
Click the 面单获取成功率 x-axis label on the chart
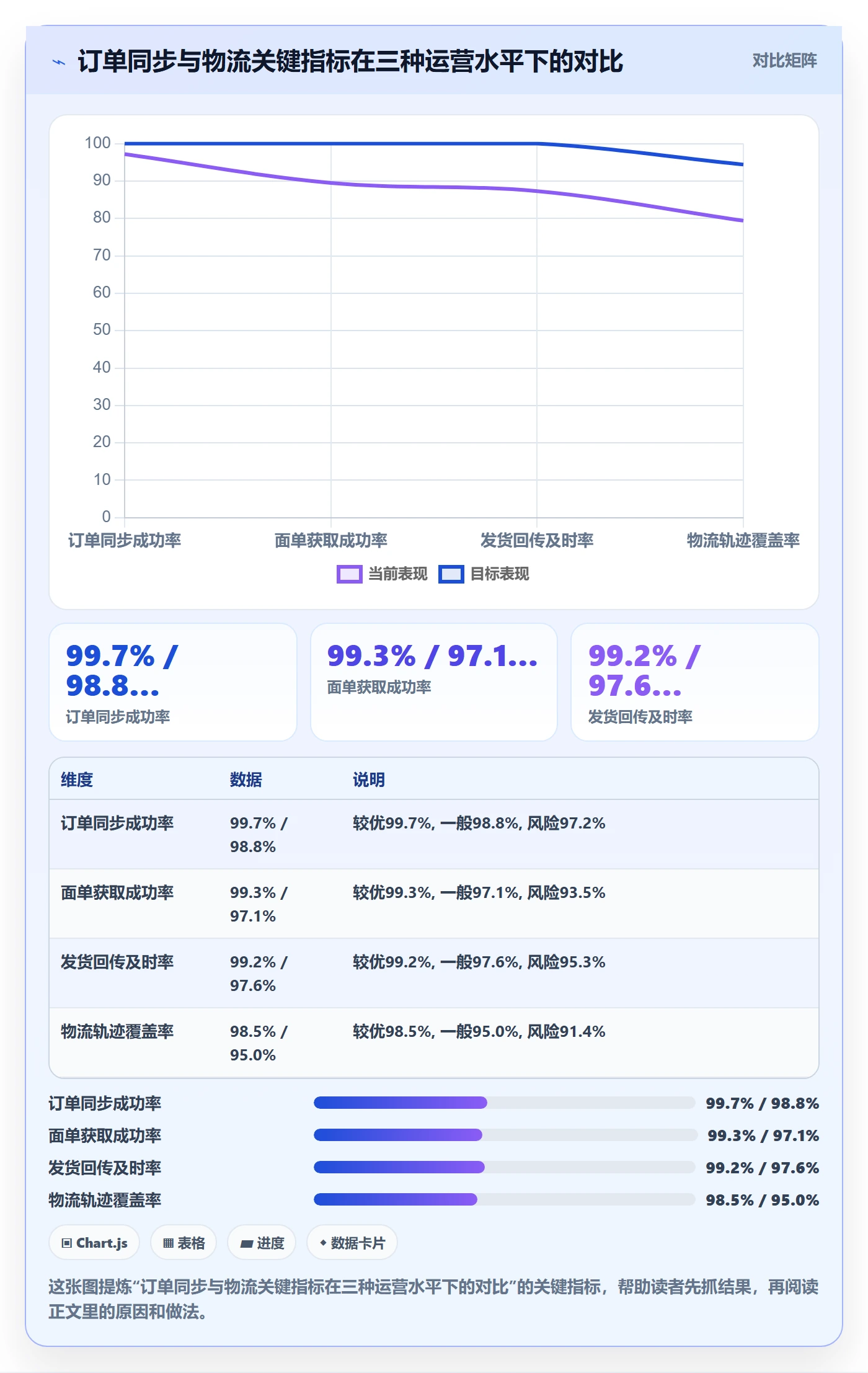click(331, 540)
